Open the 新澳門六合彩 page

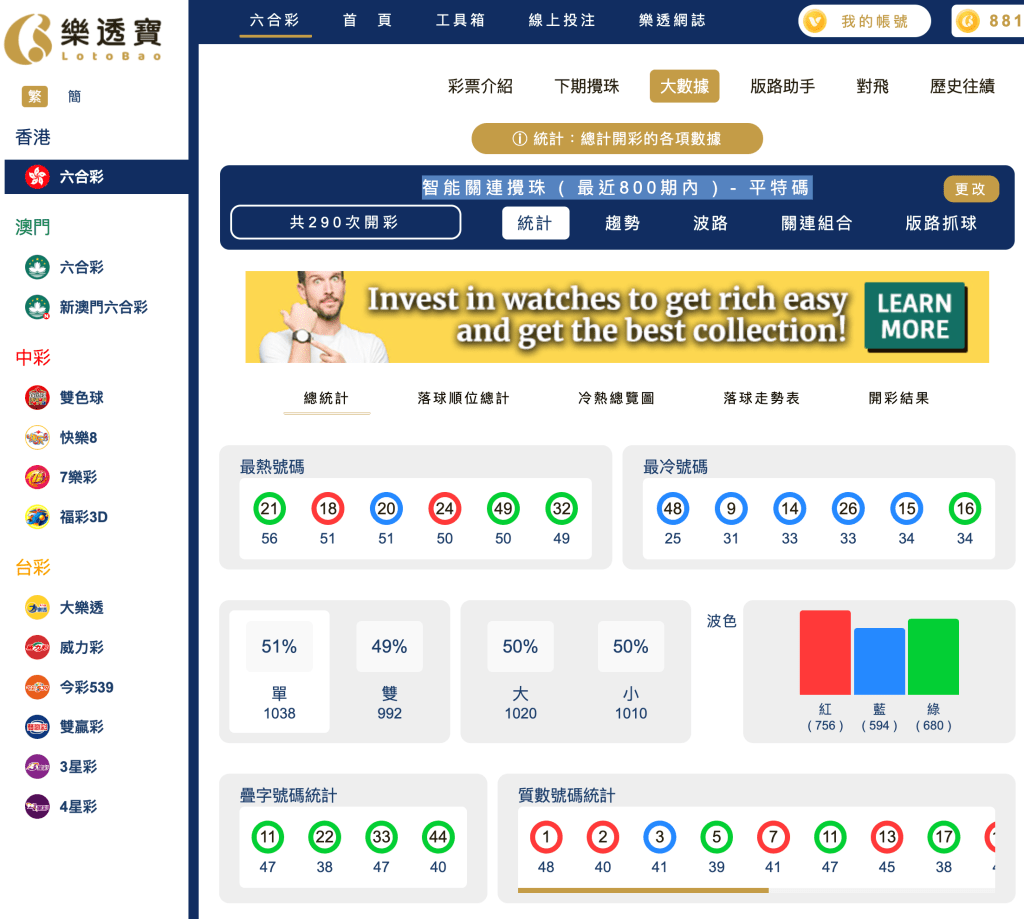tap(90, 307)
